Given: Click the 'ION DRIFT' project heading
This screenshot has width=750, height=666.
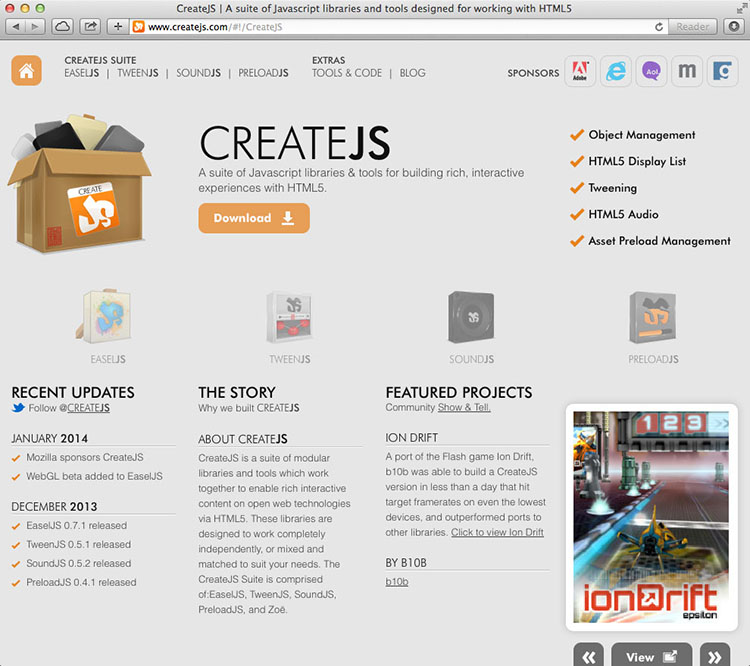Looking at the screenshot, I should click(412, 437).
